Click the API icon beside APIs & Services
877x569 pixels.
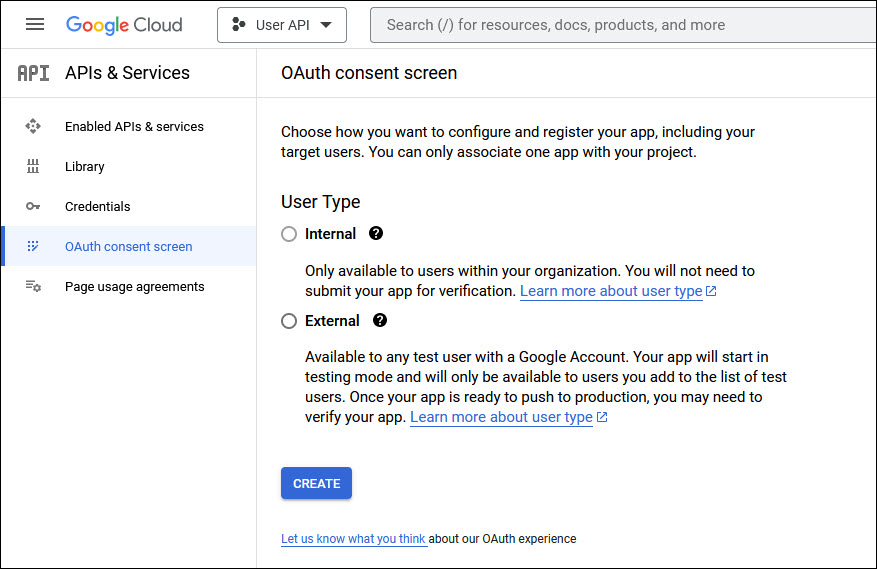(x=33, y=73)
